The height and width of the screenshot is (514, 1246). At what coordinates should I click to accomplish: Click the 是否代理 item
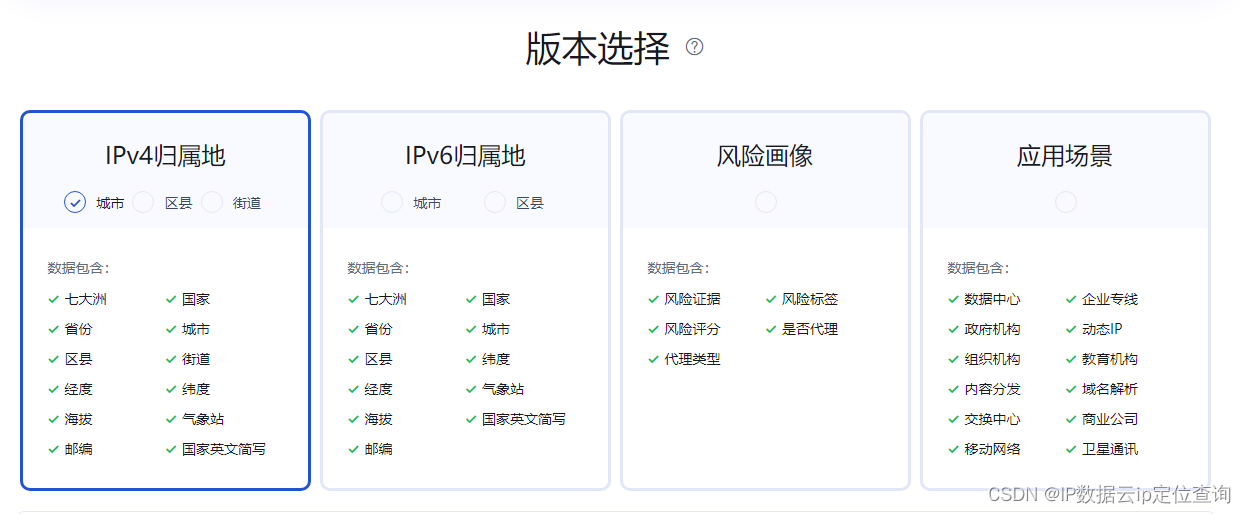coord(810,329)
